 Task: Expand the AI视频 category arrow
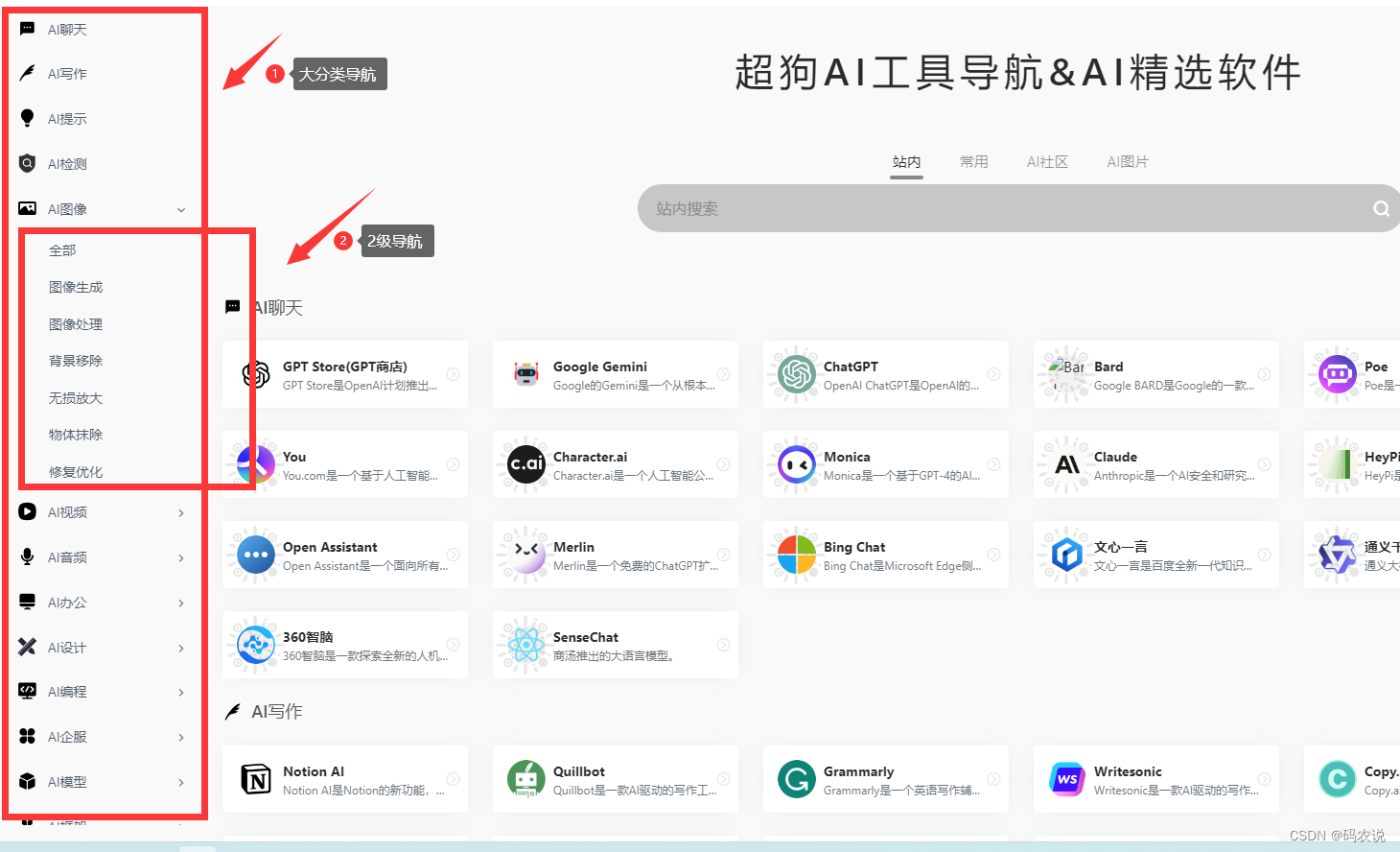181,512
